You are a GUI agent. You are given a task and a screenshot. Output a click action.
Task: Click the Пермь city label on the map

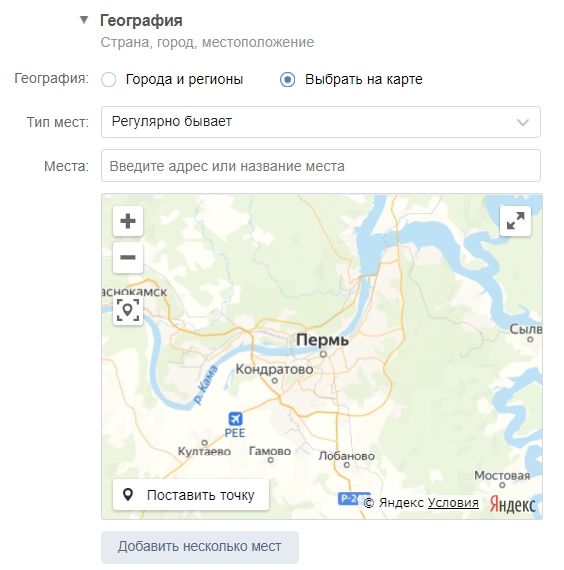(x=322, y=340)
